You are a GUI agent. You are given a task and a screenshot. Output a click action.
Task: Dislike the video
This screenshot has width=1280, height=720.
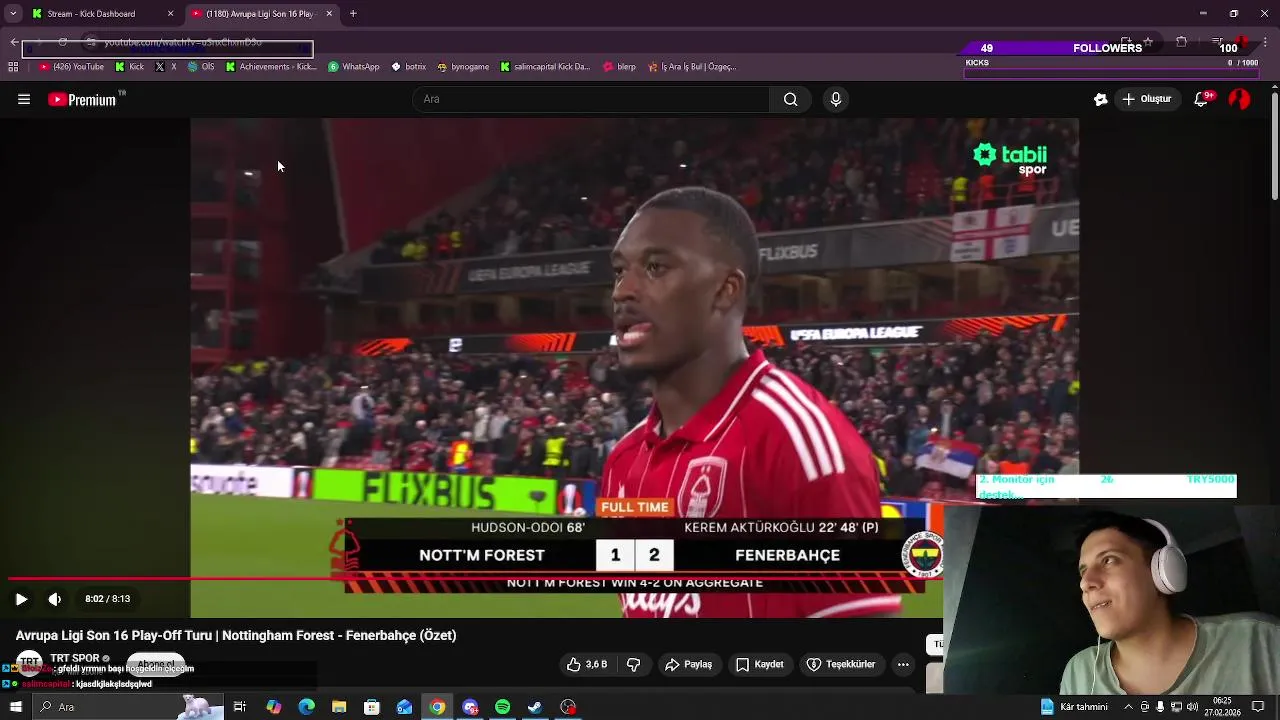tap(633, 664)
